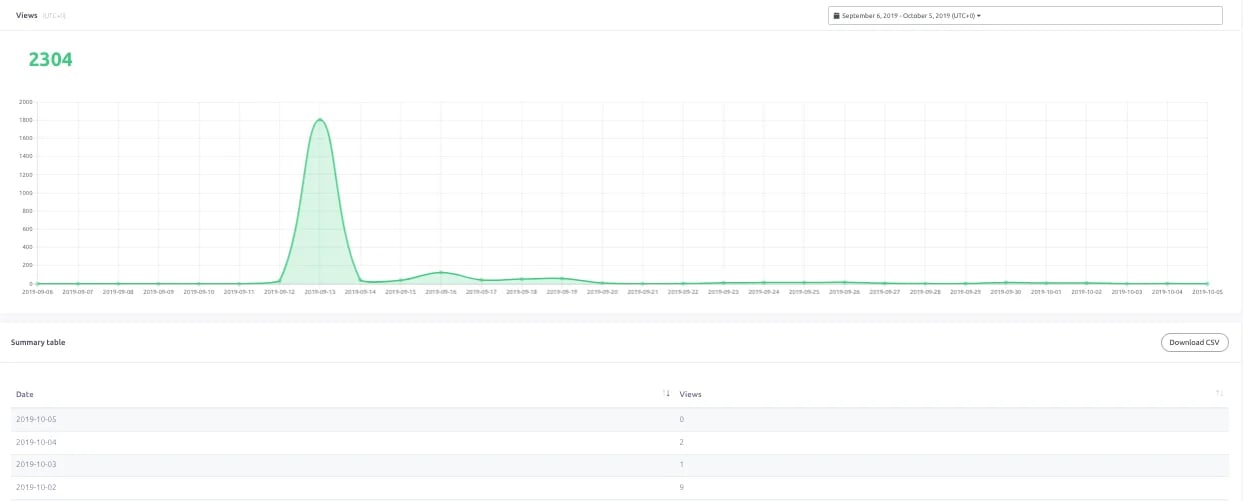Screen dimensions: 1243x501
Task: Click the total views count 2304
Action: pyautogui.click(x=50, y=60)
